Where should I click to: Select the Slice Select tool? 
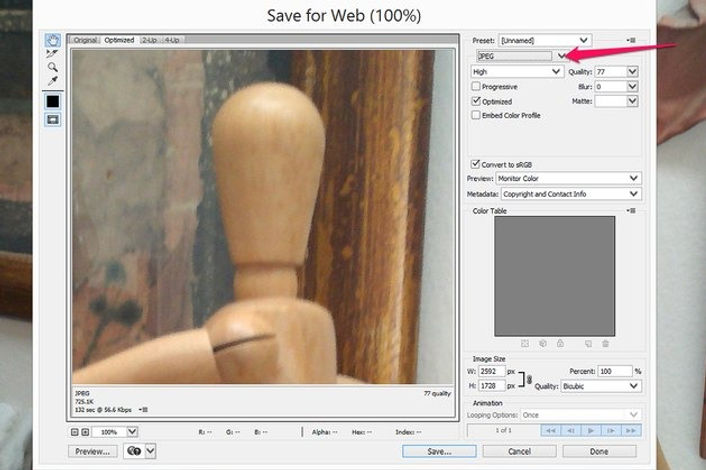53,54
